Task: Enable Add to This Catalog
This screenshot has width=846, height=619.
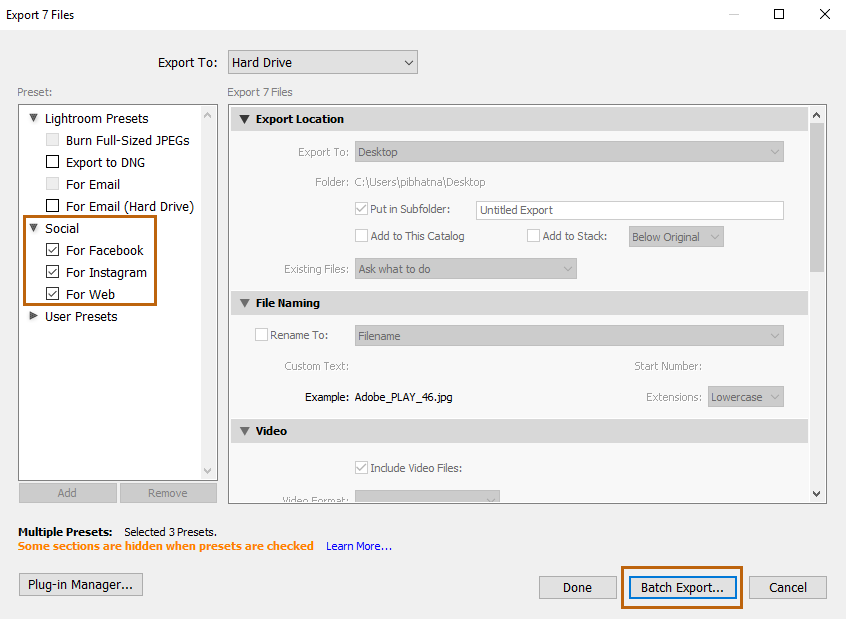Action: pos(361,236)
